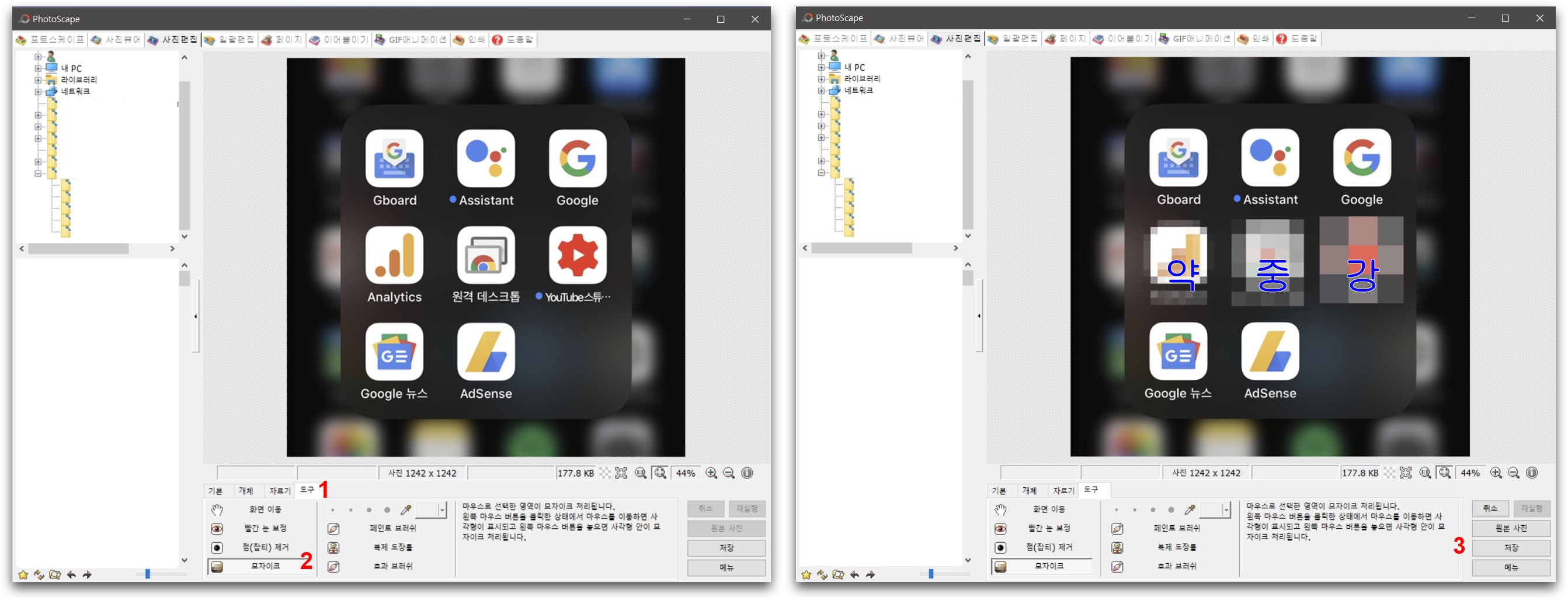Expand 라이브러리 tree node in left window
The image size is (1568, 600).
point(38,80)
